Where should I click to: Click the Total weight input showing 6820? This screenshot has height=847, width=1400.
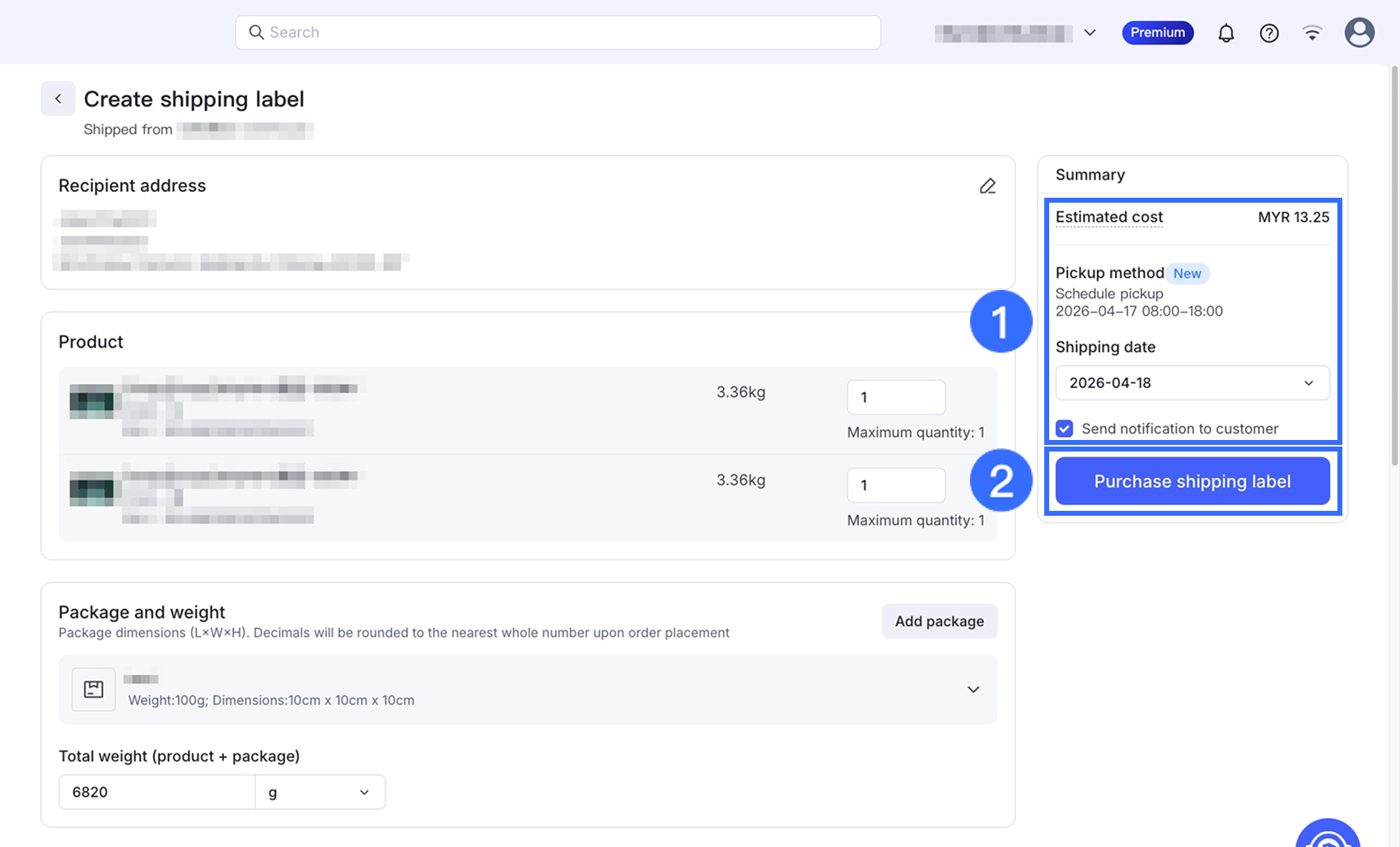(x=156, y=792)
